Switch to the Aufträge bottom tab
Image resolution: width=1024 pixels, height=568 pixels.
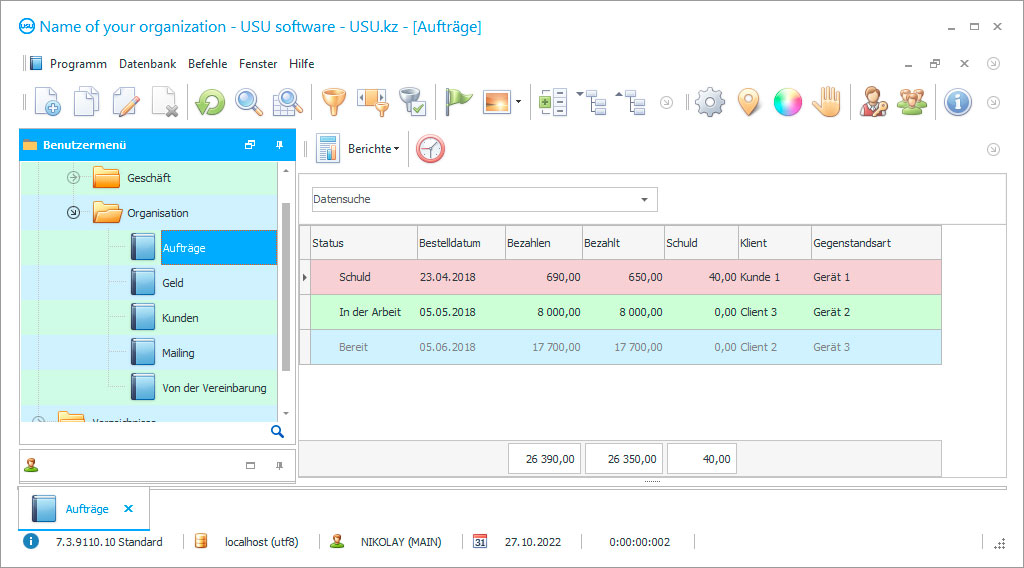coord(86,509)
